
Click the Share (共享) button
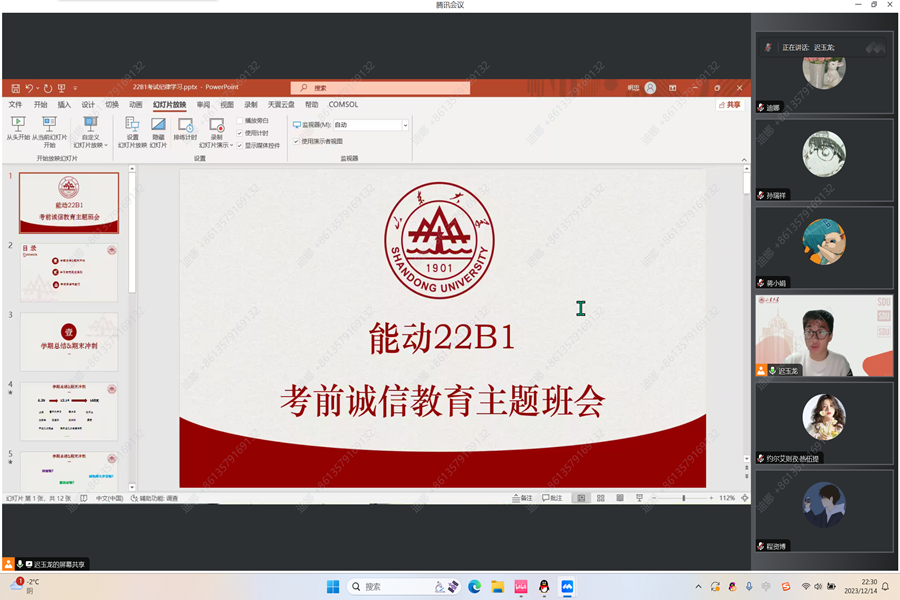[x=730, y=105]
